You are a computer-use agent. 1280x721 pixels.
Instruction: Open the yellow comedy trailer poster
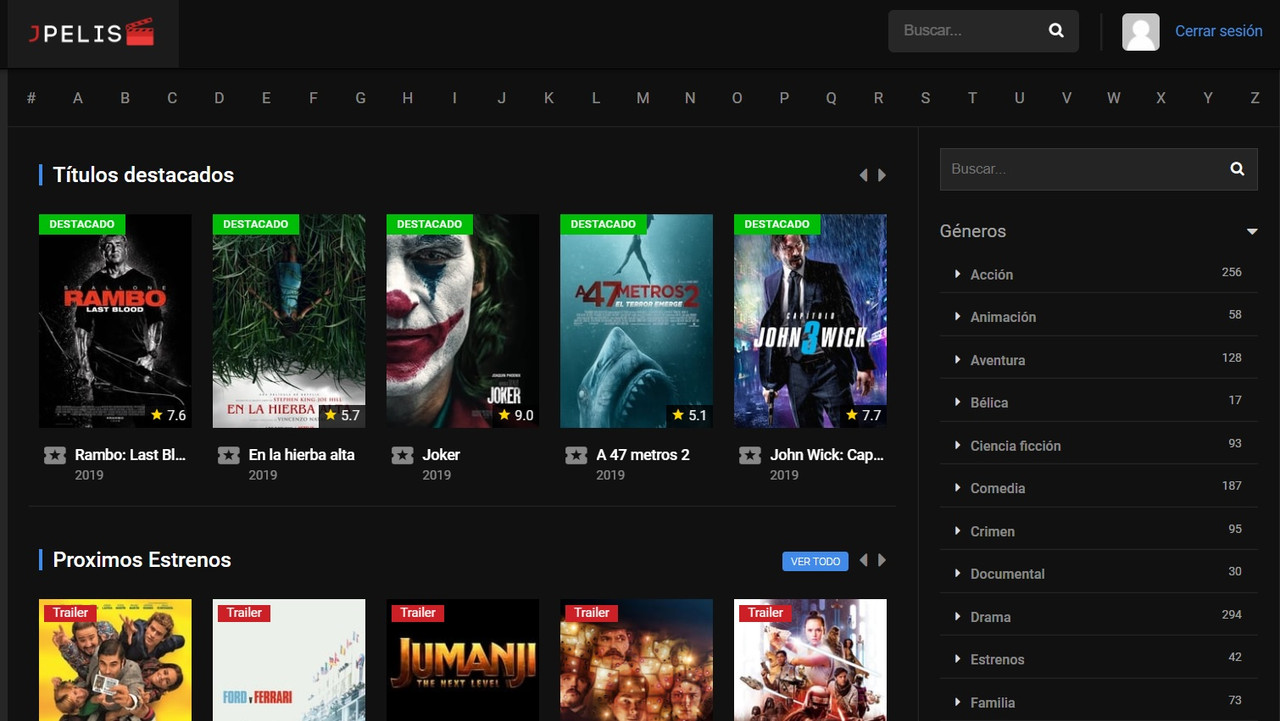point(115,660)
